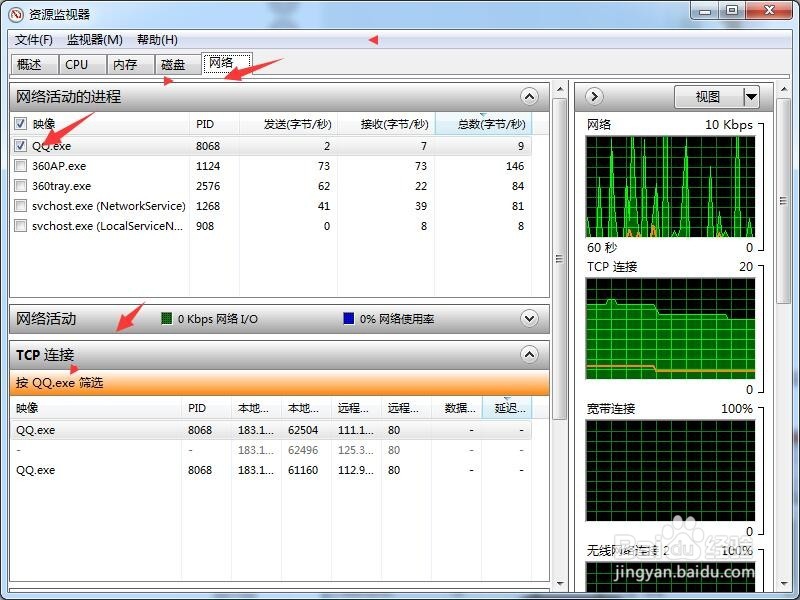Open the 监视器(M) menu

click(x=95, y=40)
